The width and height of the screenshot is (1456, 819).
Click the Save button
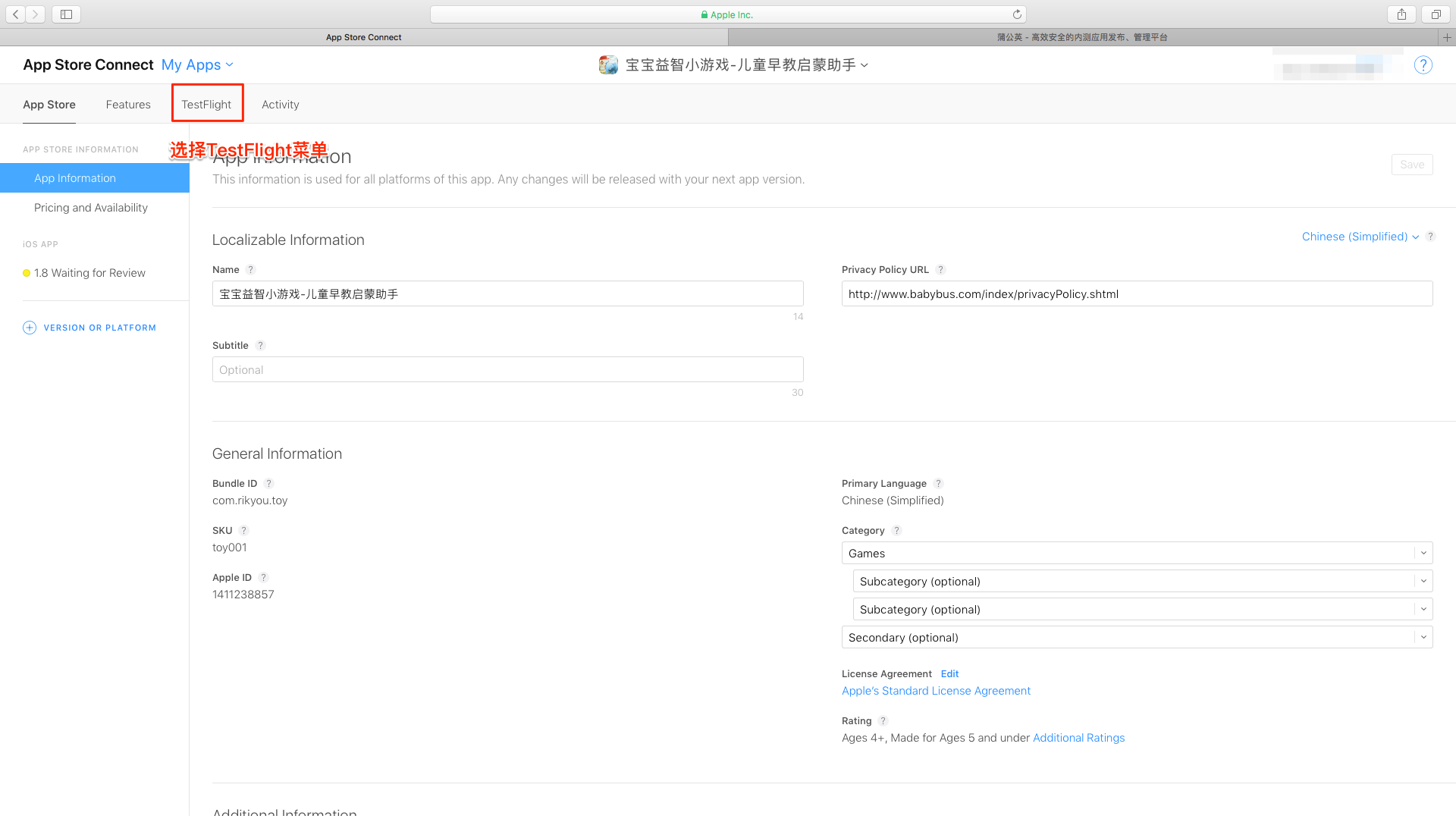coord(1412,165)
